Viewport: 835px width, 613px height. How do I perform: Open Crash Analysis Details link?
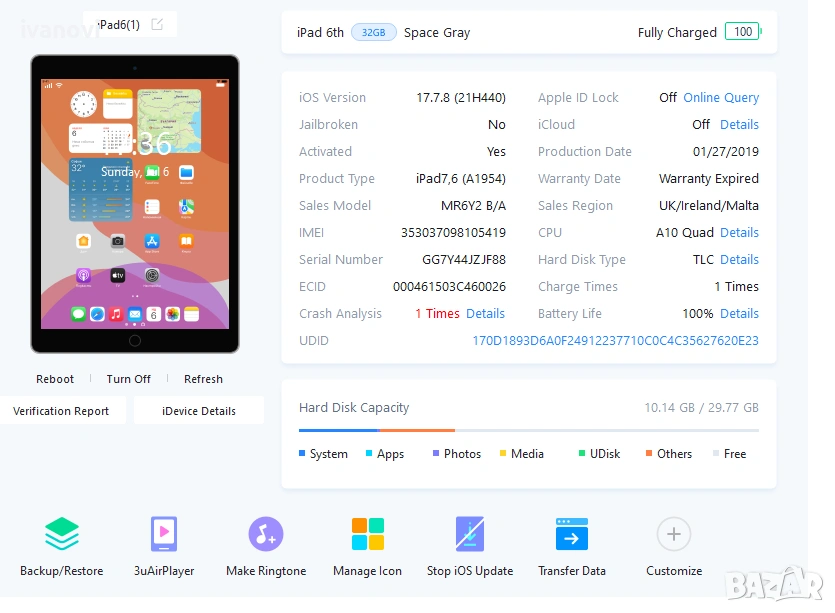click(x=485, y=314)
